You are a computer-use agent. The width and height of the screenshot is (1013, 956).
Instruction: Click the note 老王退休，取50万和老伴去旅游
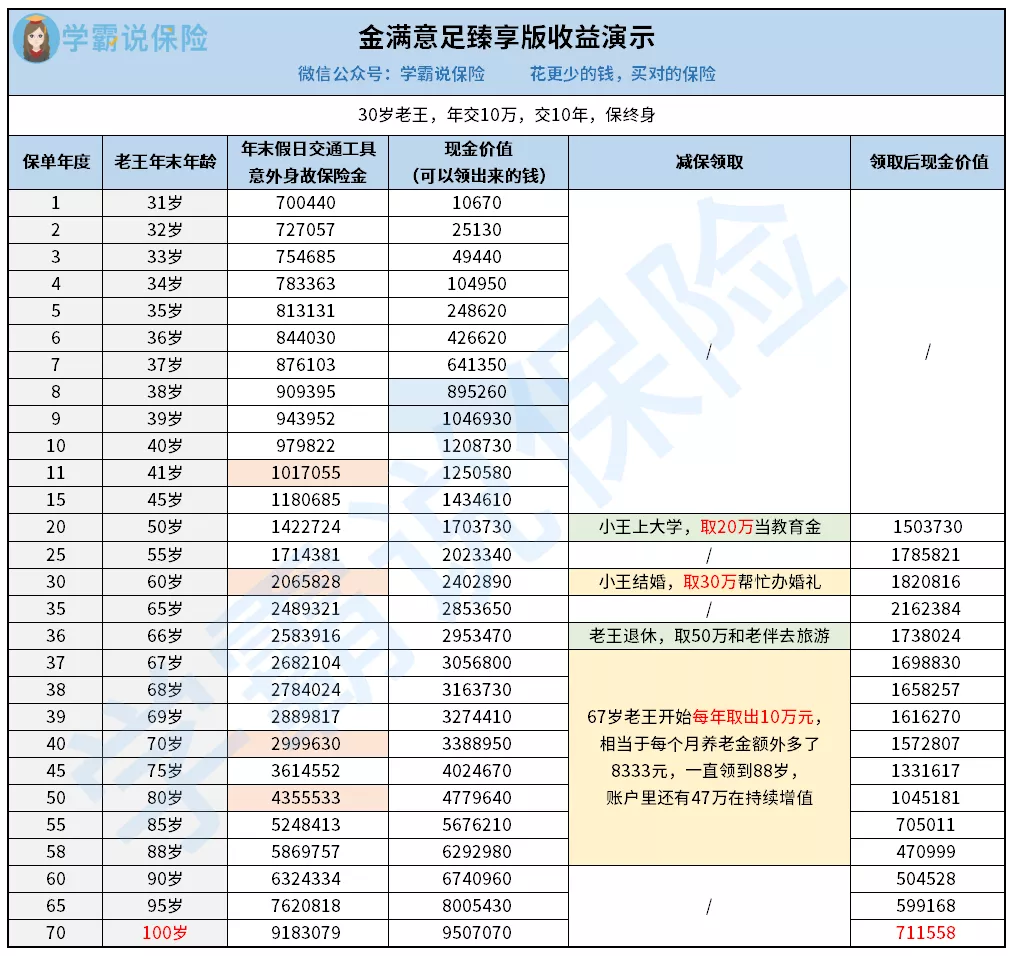click(x=709, y=636)
